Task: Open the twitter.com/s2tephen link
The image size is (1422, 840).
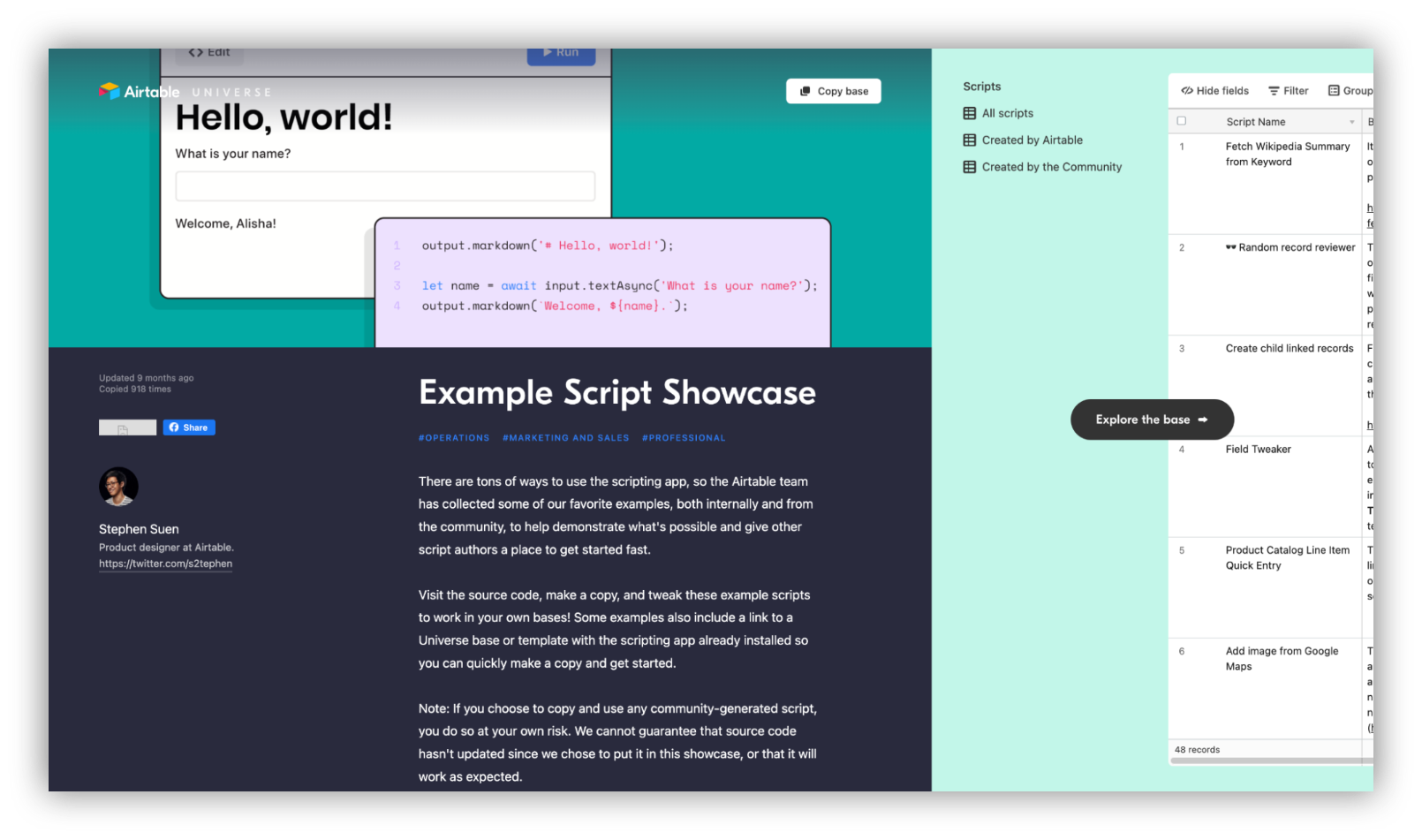Action: 165,564
